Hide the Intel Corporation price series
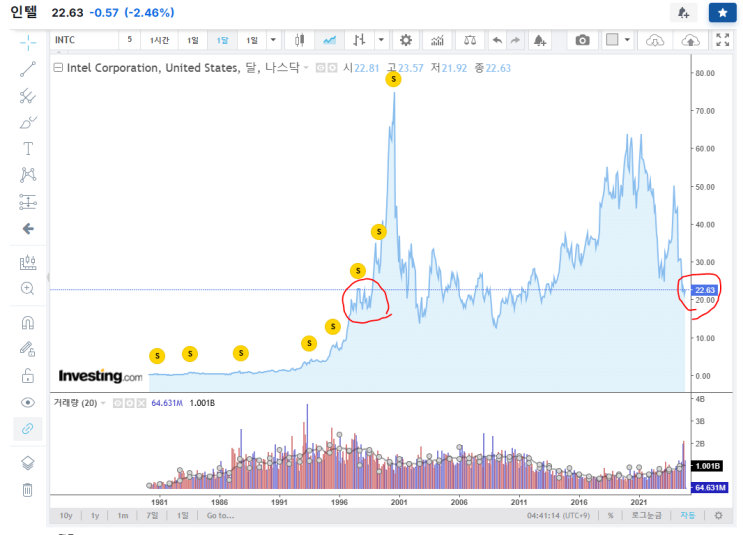 321,68
